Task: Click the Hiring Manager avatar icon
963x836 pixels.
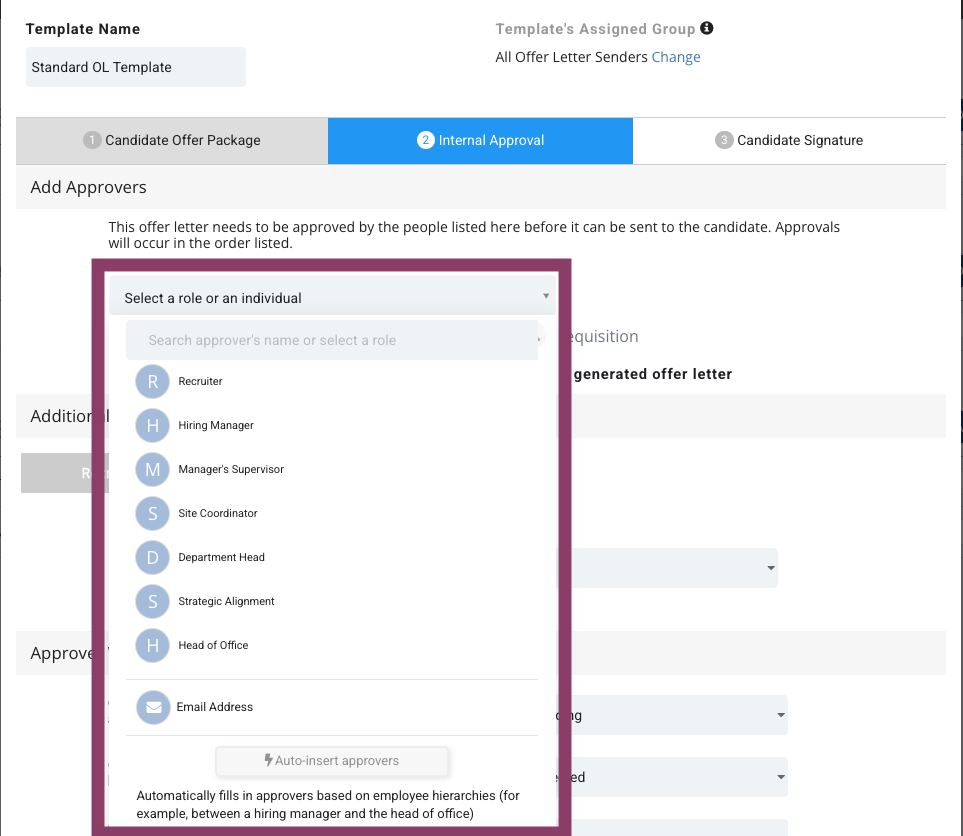Action: 152,426
